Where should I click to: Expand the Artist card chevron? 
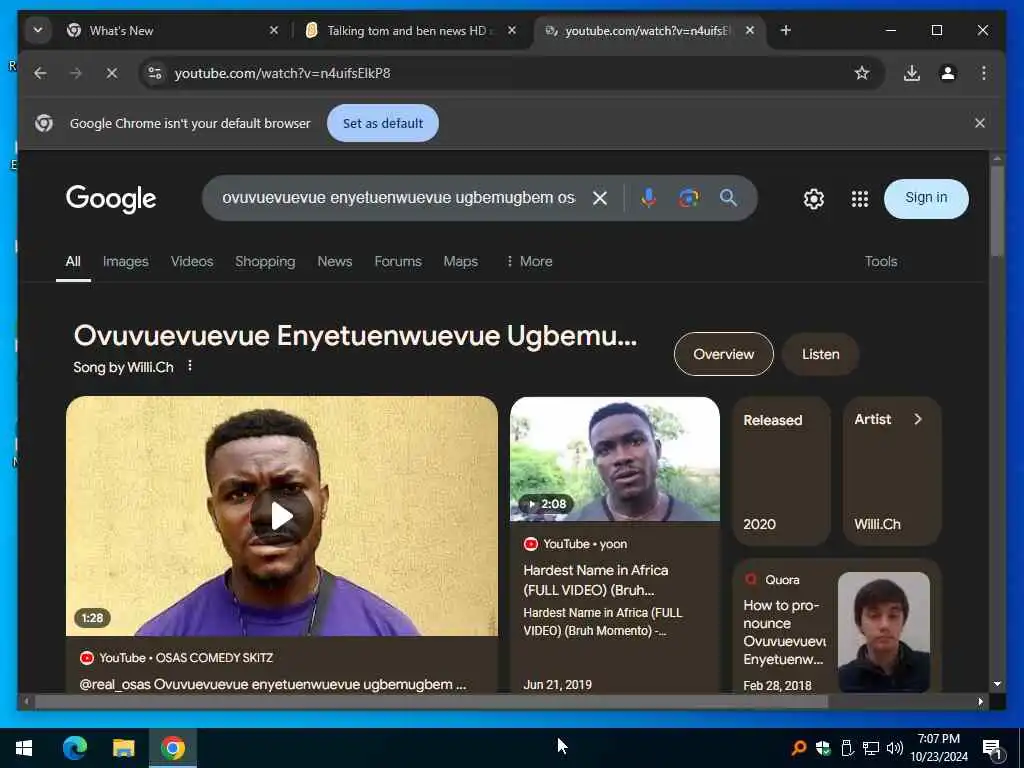[x=918, y=419]
